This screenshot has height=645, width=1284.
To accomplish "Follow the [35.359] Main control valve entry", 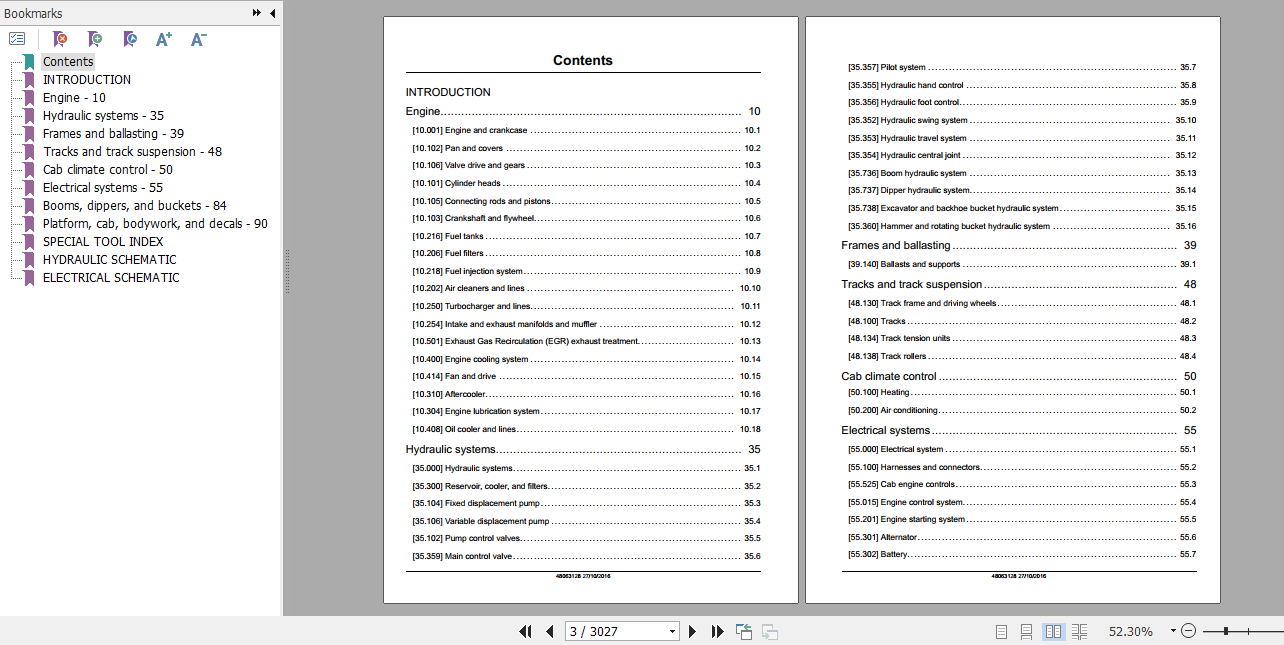I will point(586,556).
